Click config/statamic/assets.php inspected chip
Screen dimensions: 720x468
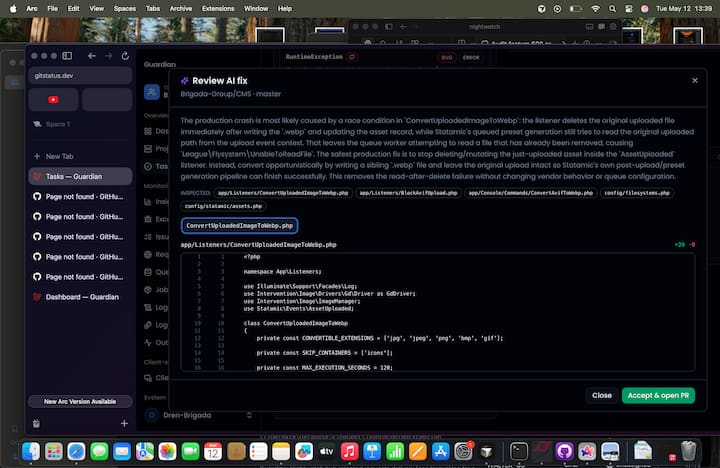[x=223, y=206]
